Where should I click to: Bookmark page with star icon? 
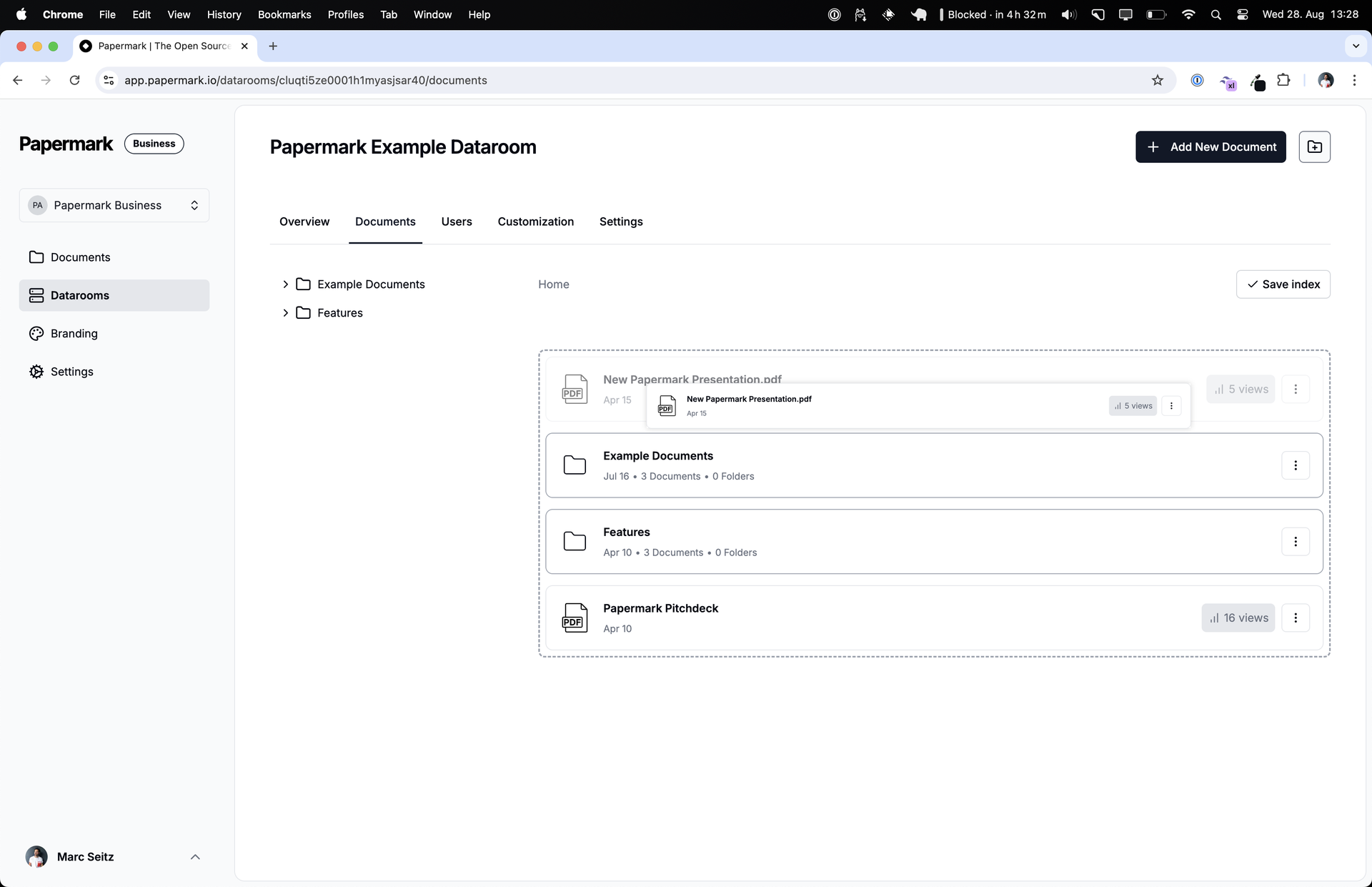pos(1157,80)
